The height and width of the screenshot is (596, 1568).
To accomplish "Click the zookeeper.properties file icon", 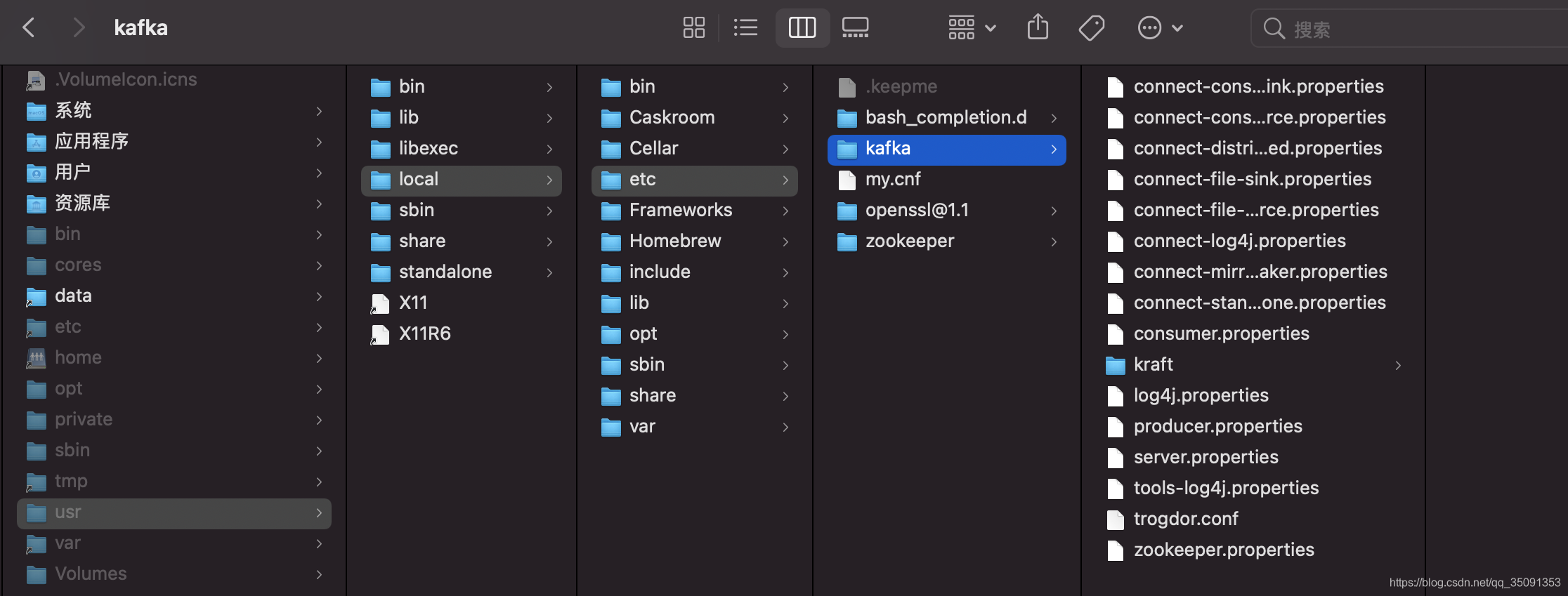I will coord(1115,550).
